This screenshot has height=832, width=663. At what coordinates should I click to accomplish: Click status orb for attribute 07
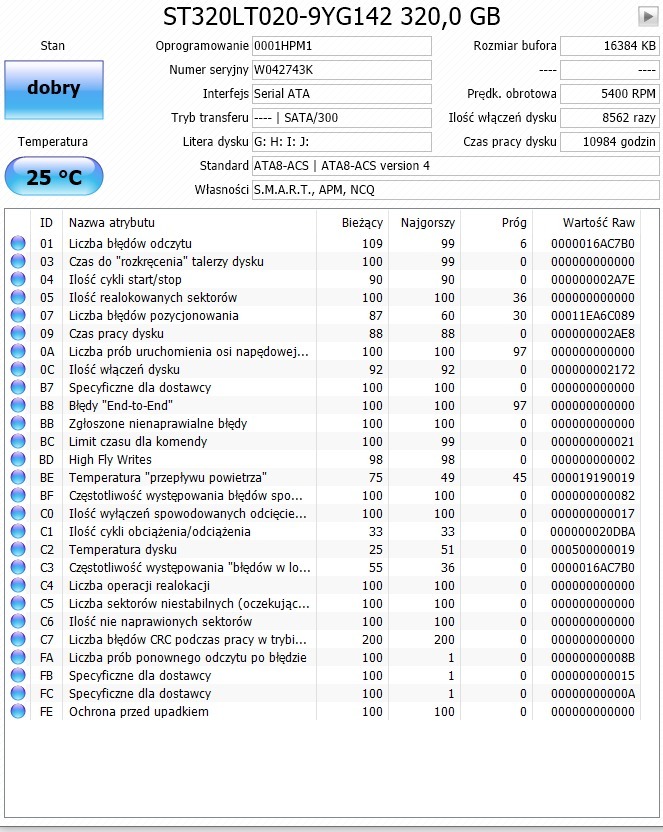(18, 316)
